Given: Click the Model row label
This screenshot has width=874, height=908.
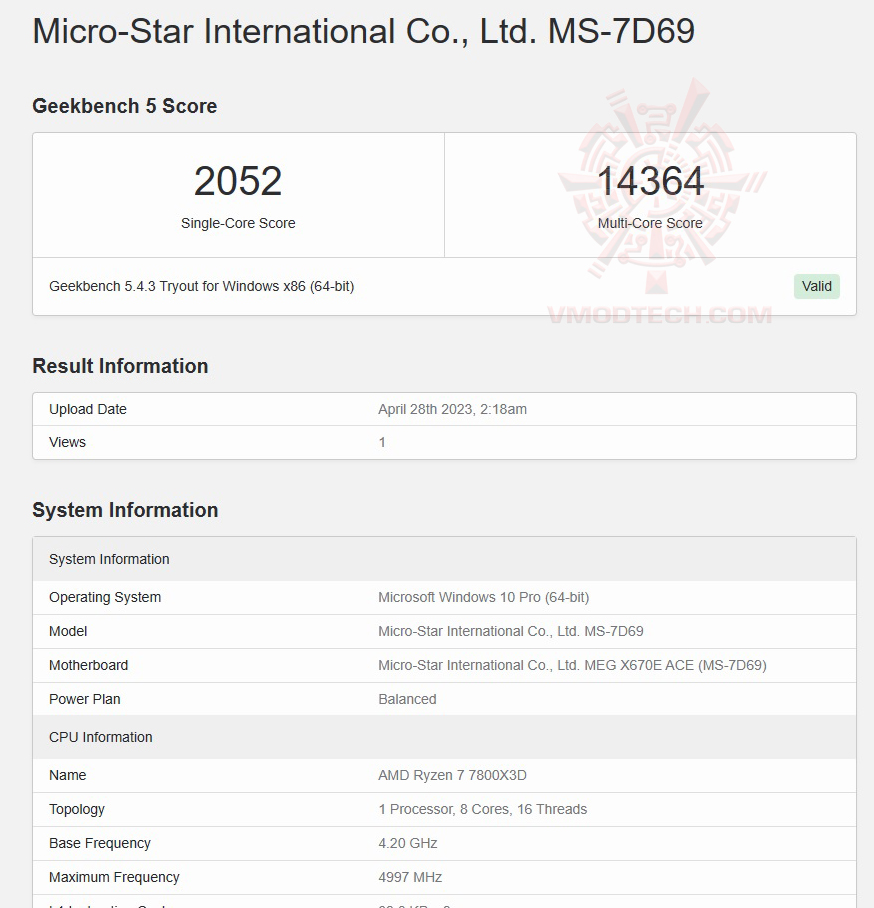Looking at the screenshot, I should [x=68, y=631].
